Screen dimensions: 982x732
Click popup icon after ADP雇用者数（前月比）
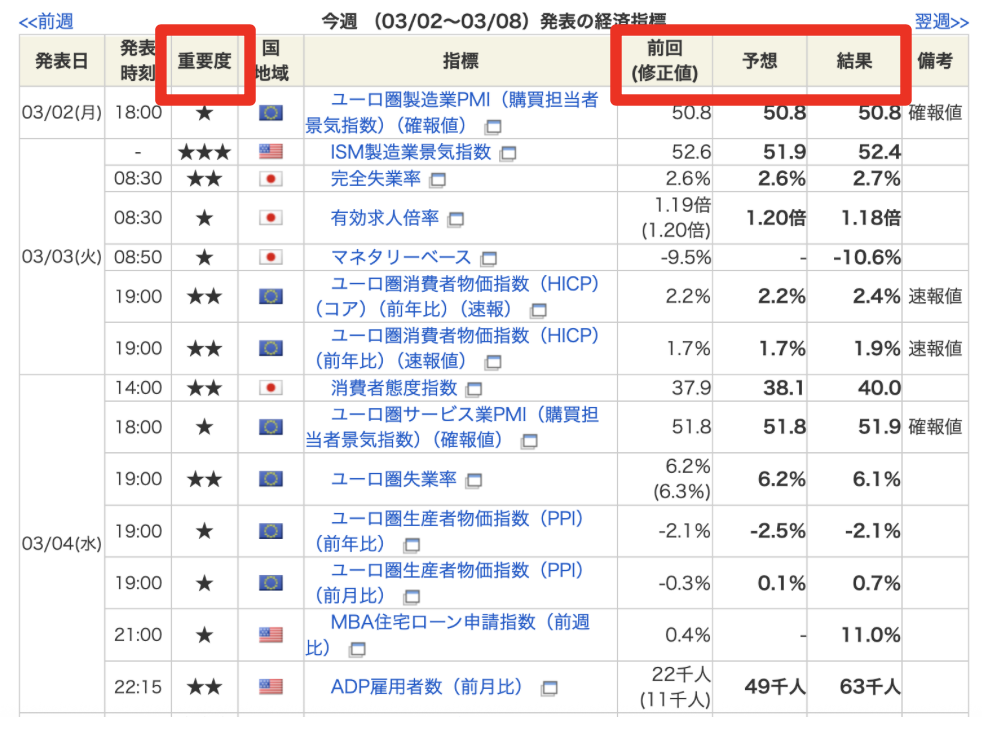pos(548,688)
